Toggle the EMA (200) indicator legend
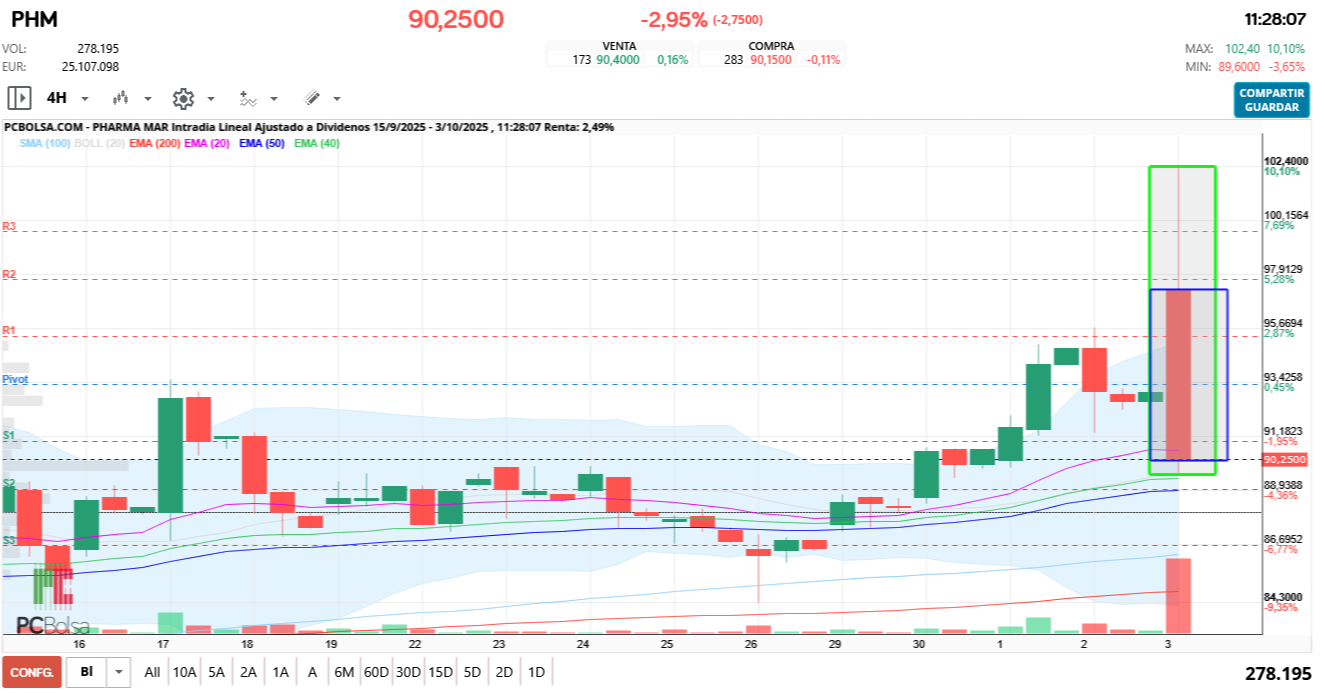Viewport: 1325px width, 693px height. [155, 144]
